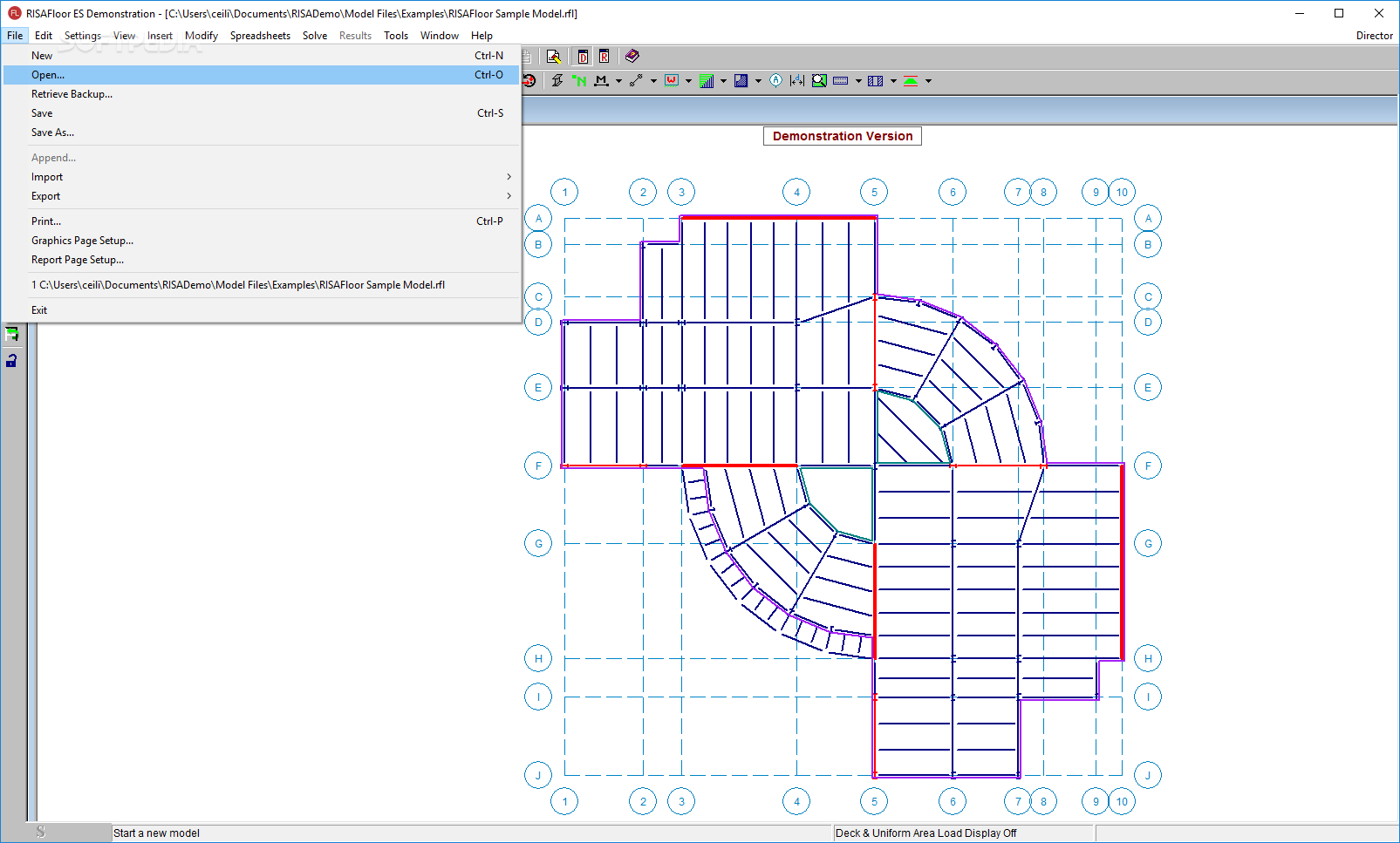Click the green-blue striped deck icon
The image size is (1400, 843).
tap(706, 80)
